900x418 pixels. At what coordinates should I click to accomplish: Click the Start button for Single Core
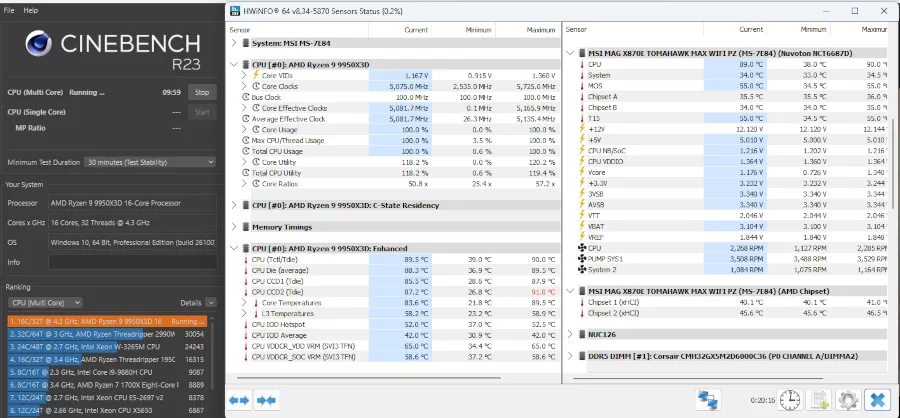point(202,113)
